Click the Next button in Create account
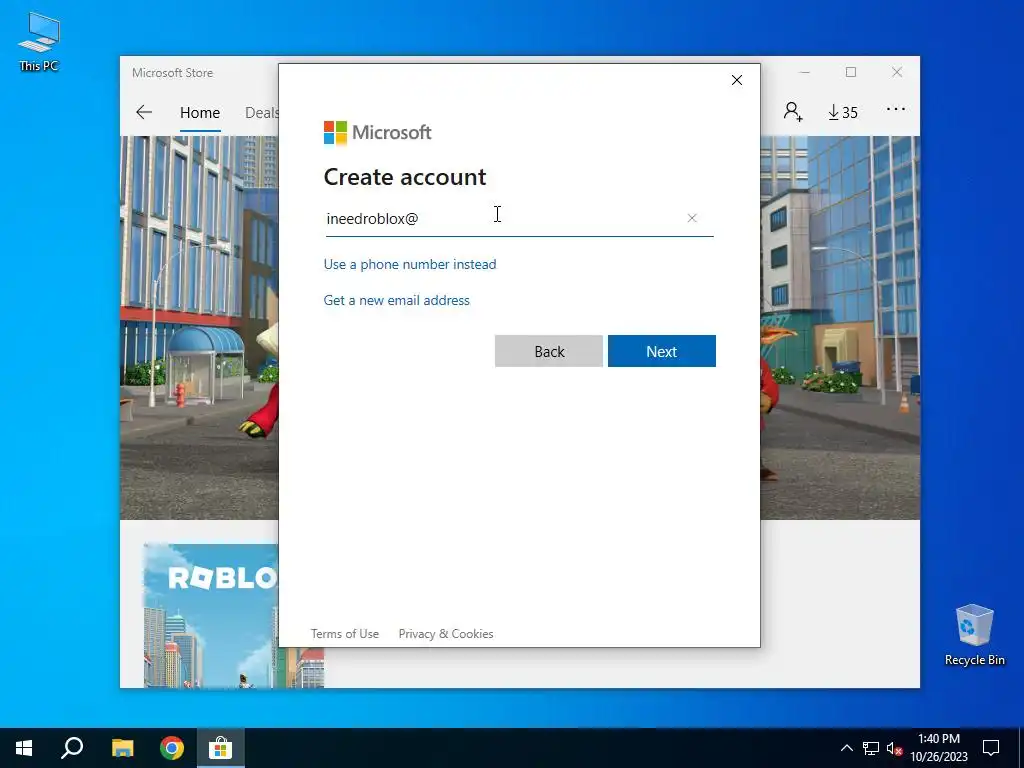The width and height of the screenshot is (1024, 768). coord(662,351)
